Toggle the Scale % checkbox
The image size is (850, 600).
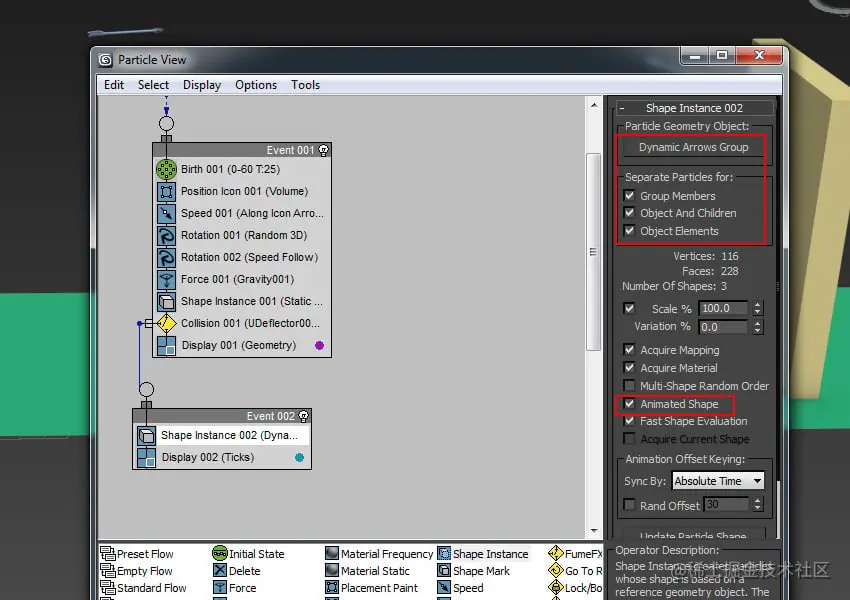(629, 308)
